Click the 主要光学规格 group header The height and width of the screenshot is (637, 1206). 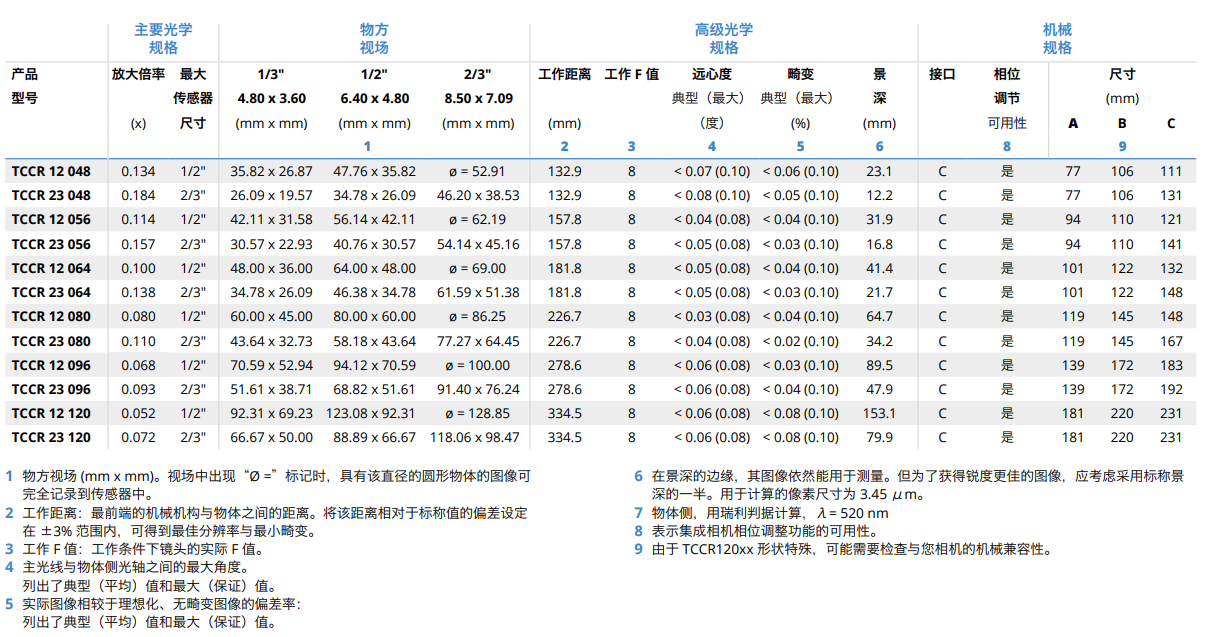click(x=163, y=38)
